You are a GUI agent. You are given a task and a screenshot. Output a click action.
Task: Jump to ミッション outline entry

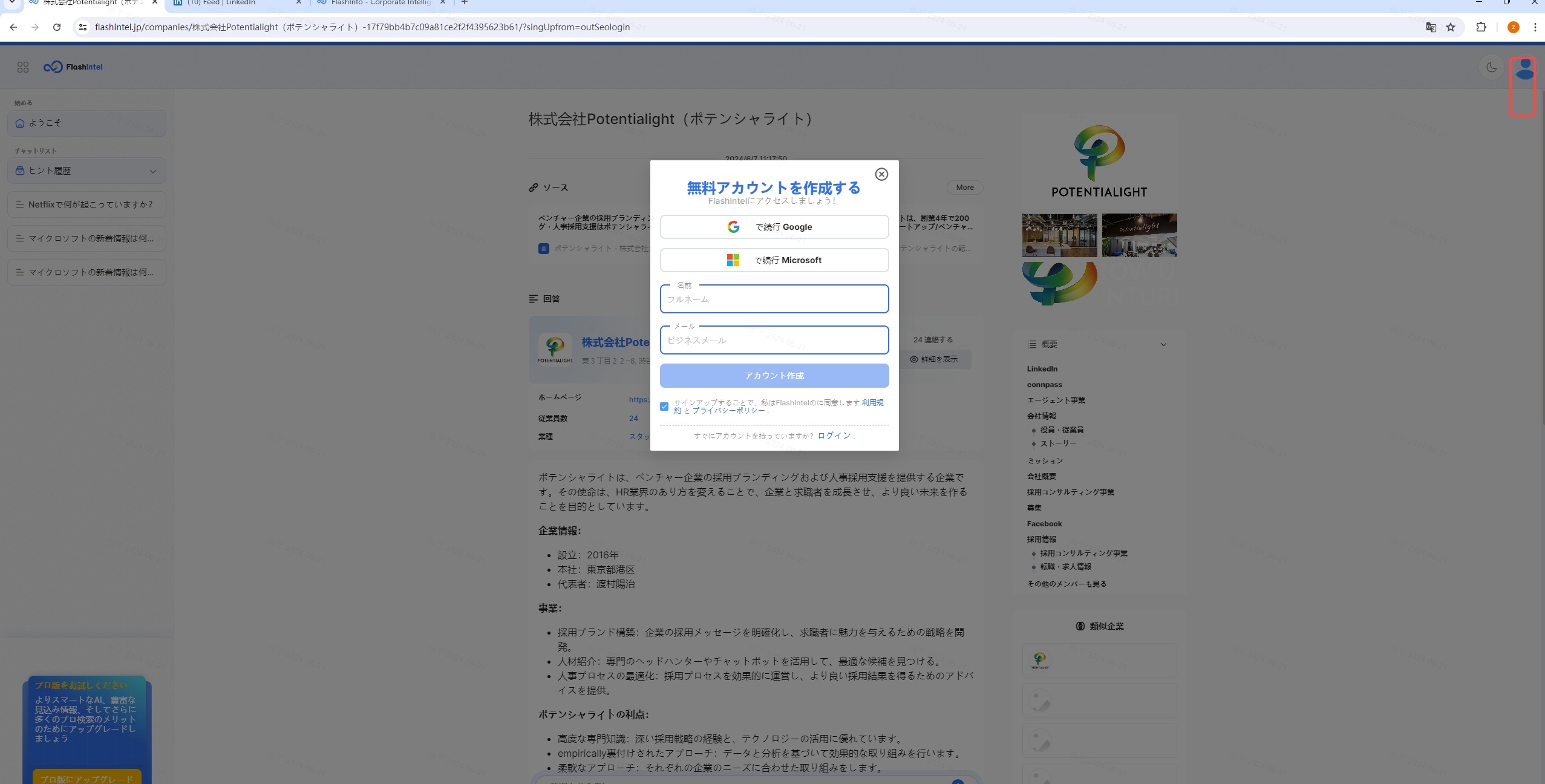point(1045,461)
